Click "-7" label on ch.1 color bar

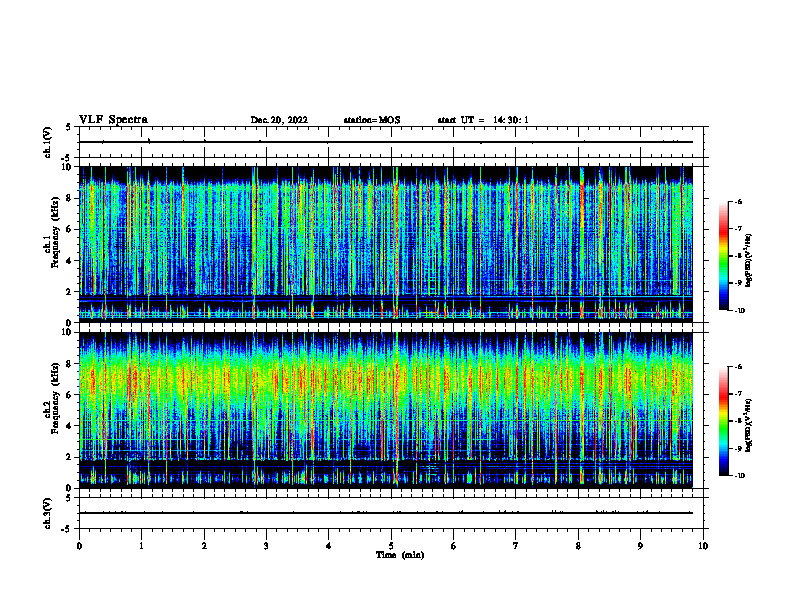(738, 229)
